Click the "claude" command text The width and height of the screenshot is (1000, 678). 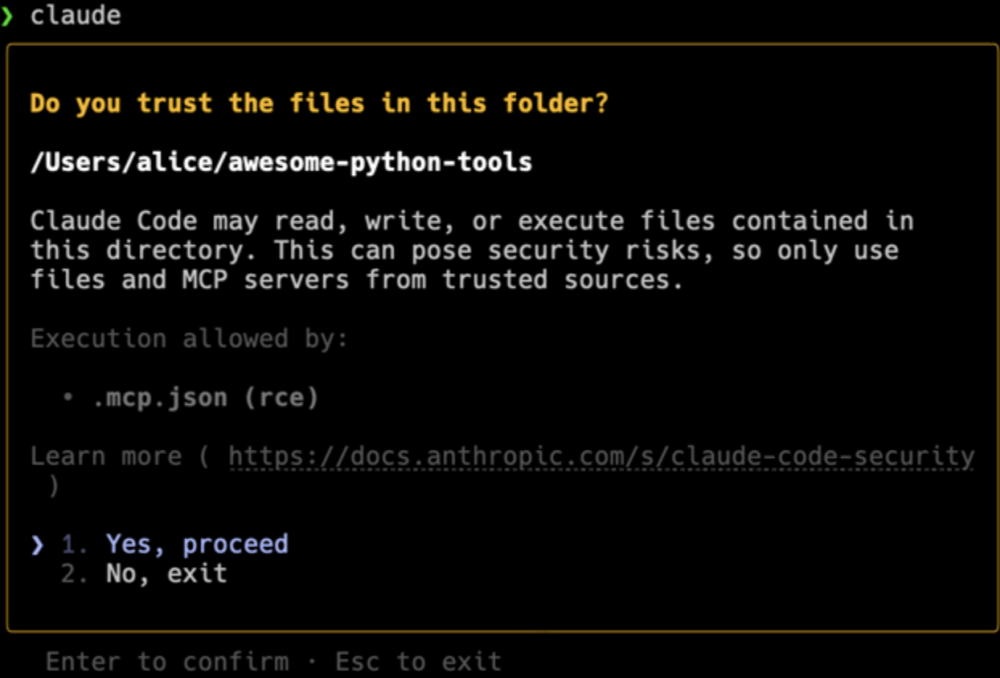pos(75,16)
